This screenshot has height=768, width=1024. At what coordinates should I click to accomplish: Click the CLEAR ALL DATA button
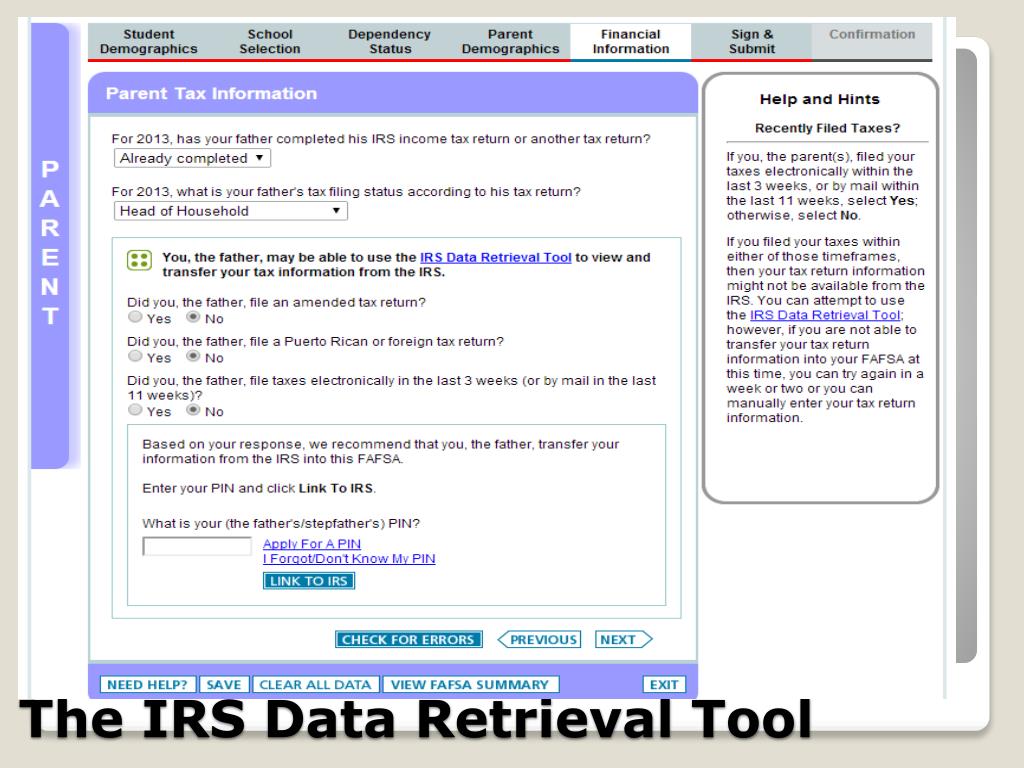[x=315, y=684]
